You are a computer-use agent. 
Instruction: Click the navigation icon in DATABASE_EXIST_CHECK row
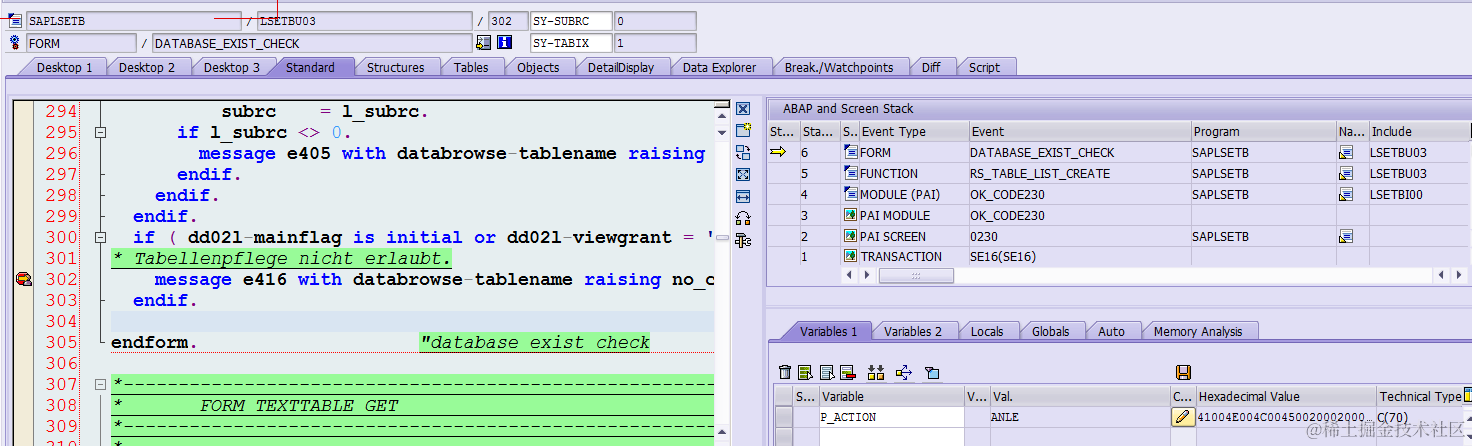click(1346, 153)
